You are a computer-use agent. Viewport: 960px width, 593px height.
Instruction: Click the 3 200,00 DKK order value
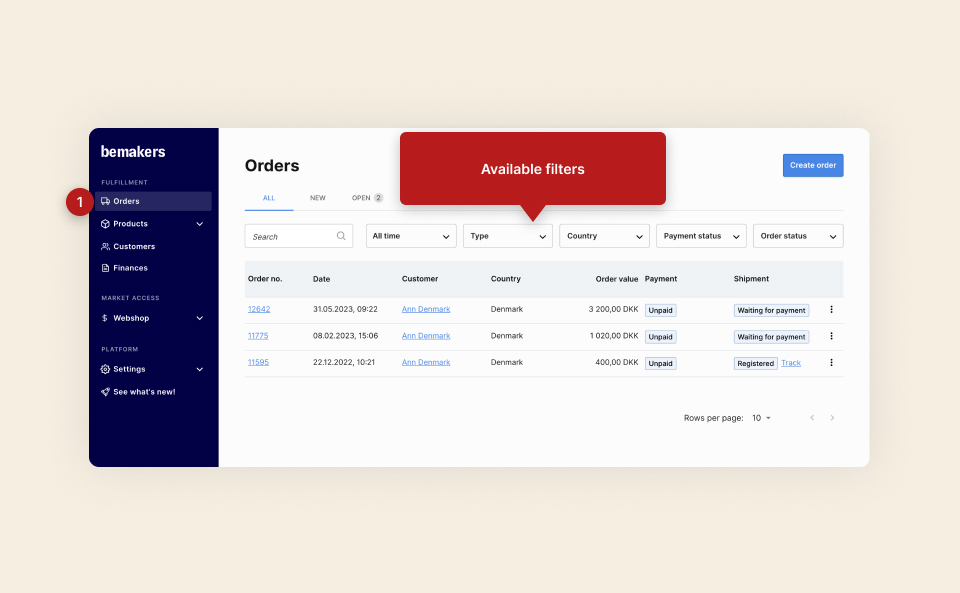[613, 309]
